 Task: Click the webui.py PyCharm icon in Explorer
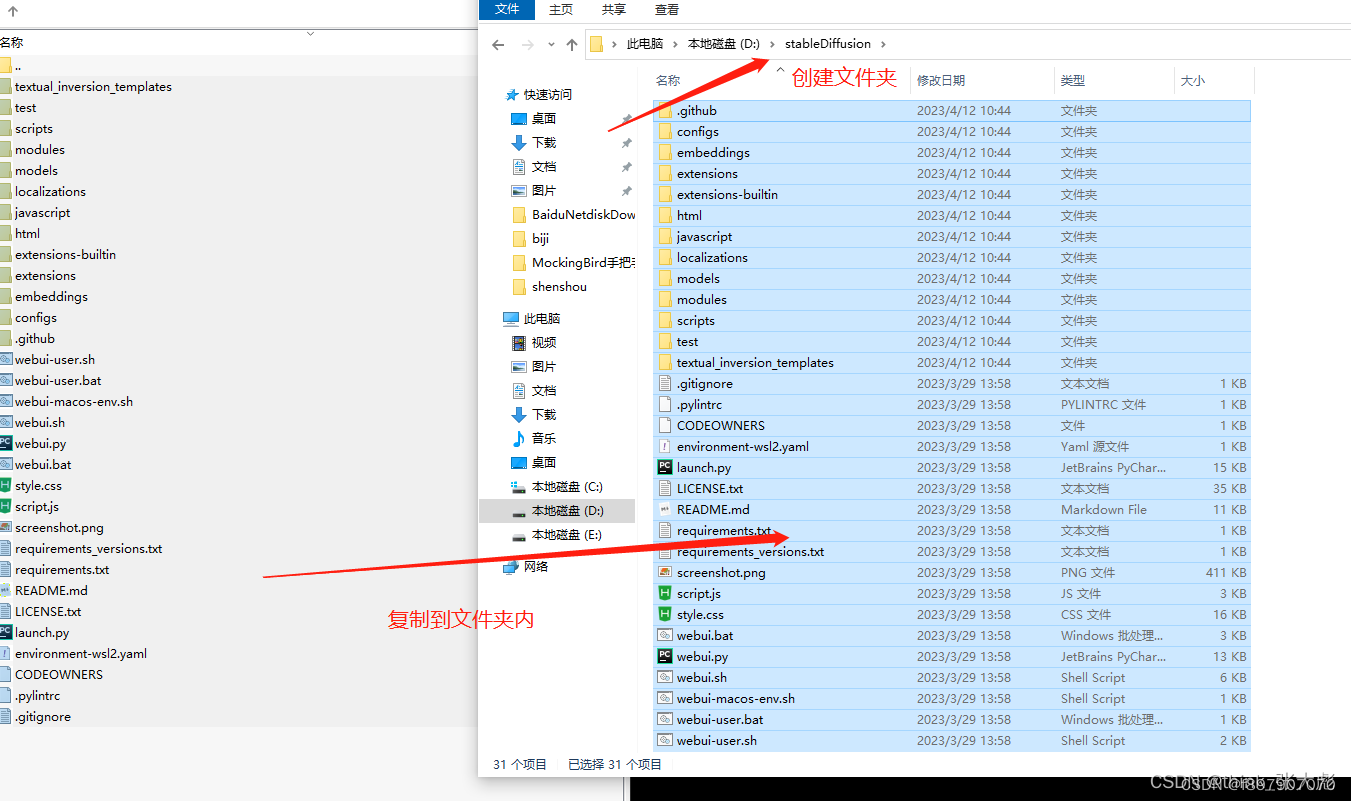click(x=665, y=656)
